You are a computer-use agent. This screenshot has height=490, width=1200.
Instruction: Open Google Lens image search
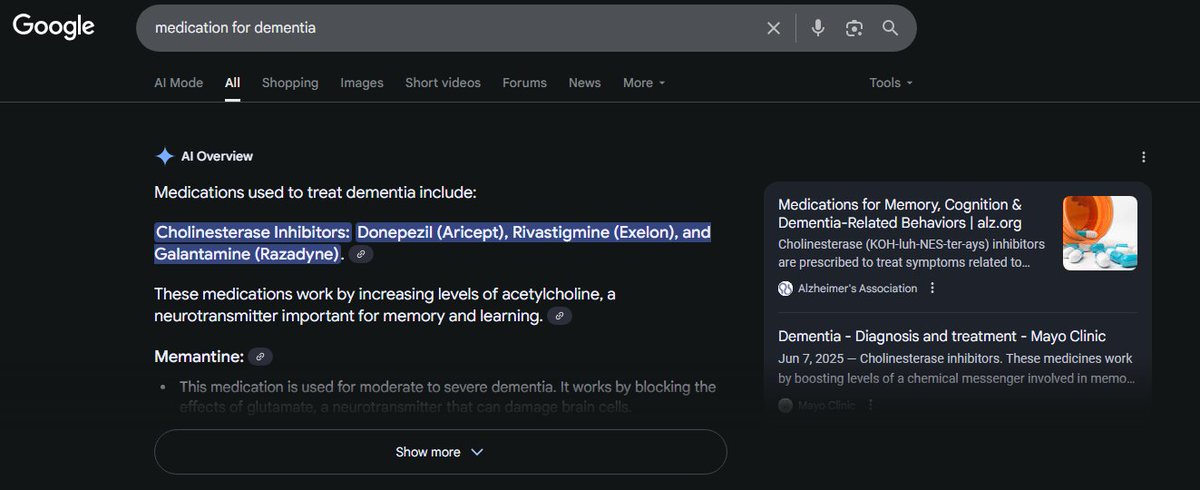[854, 28]
